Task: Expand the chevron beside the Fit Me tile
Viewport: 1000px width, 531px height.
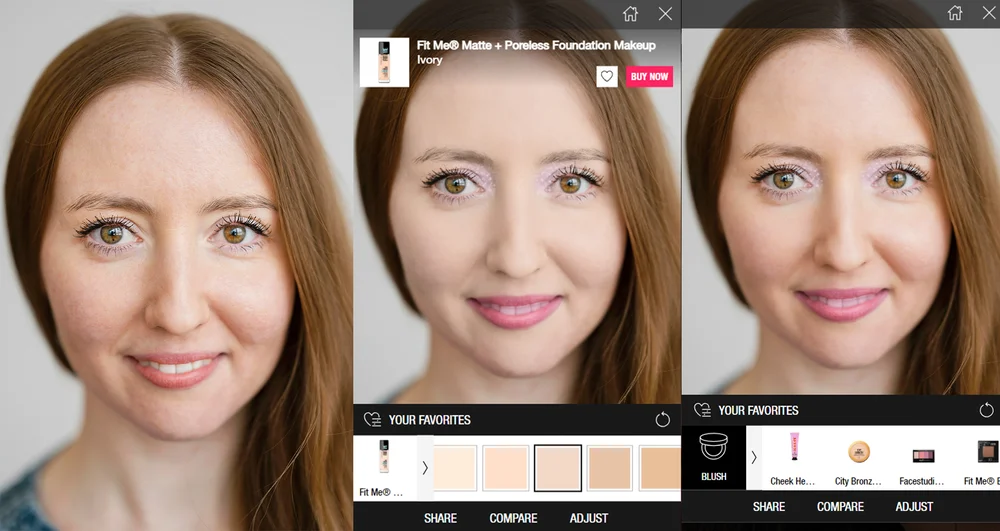Action: (x=425, y=468)
